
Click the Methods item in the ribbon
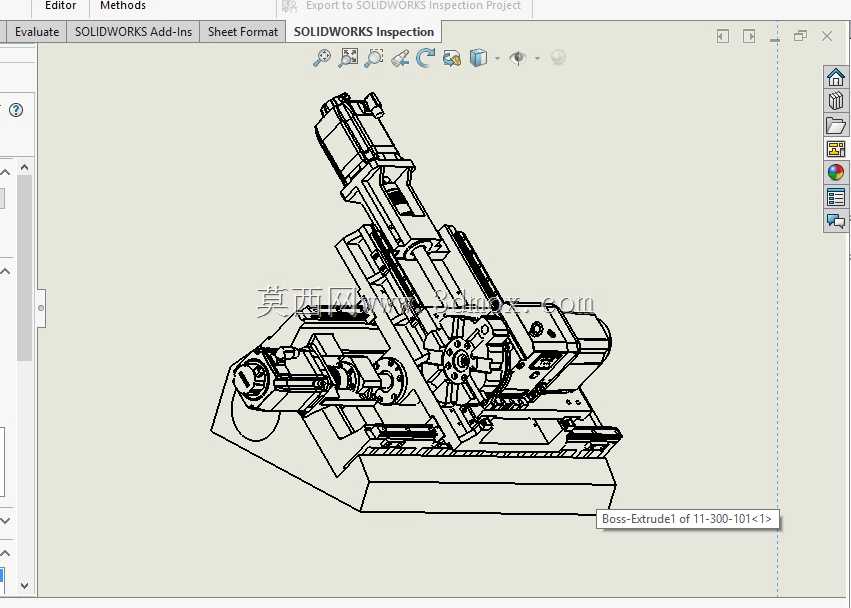point(123,6)
